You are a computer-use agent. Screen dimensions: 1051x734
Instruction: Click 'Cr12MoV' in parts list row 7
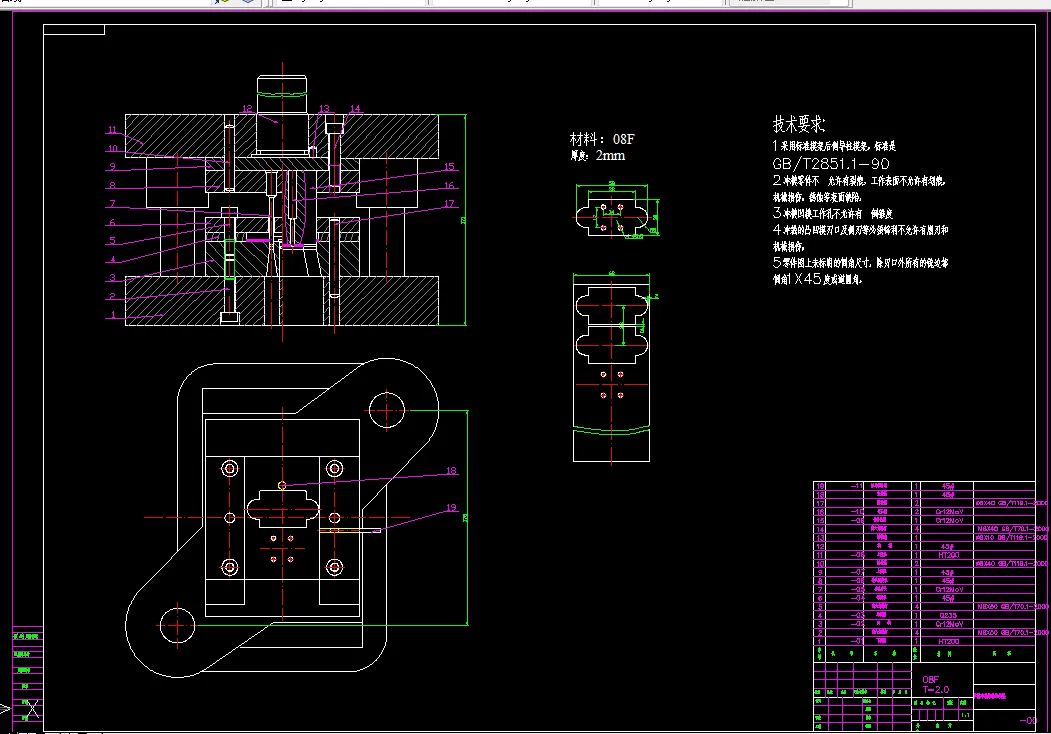pyautogui.click(x=949, y=590)
